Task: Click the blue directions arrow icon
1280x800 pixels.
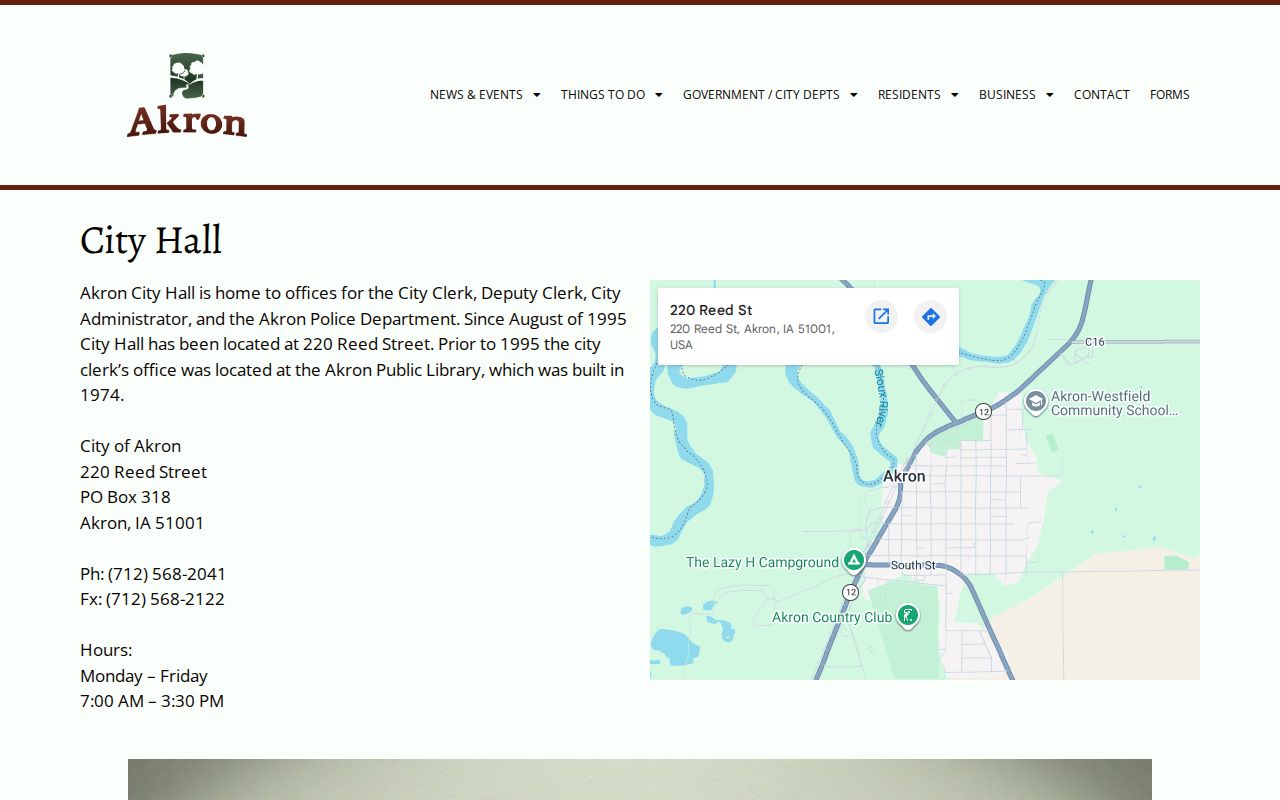Action: [930, 317]
